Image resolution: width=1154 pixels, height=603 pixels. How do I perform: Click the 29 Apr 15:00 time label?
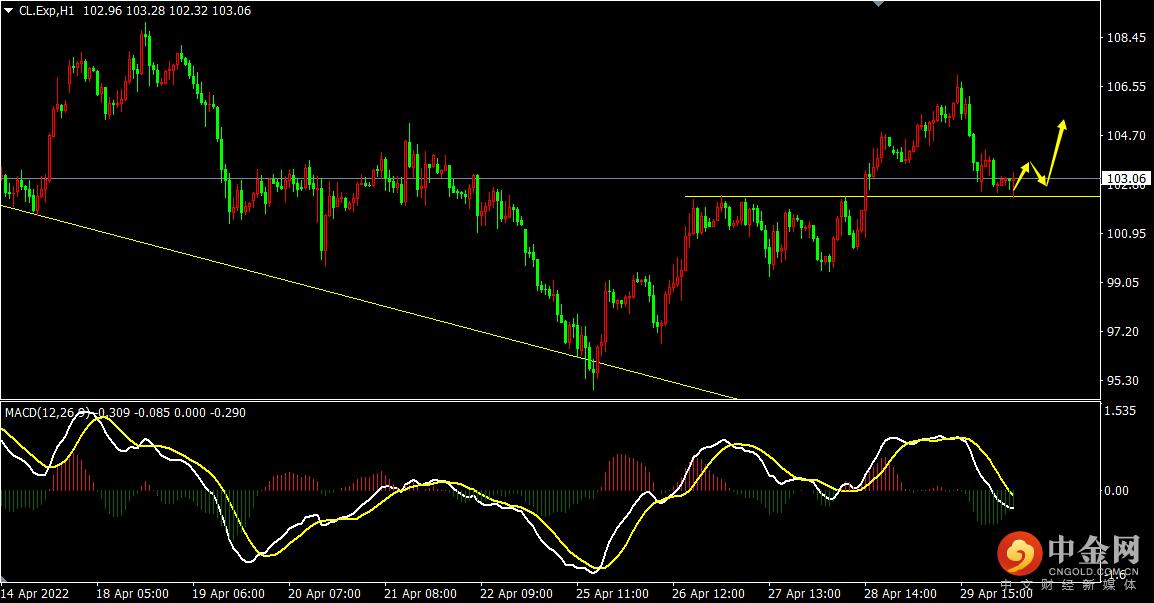(996, 593)
